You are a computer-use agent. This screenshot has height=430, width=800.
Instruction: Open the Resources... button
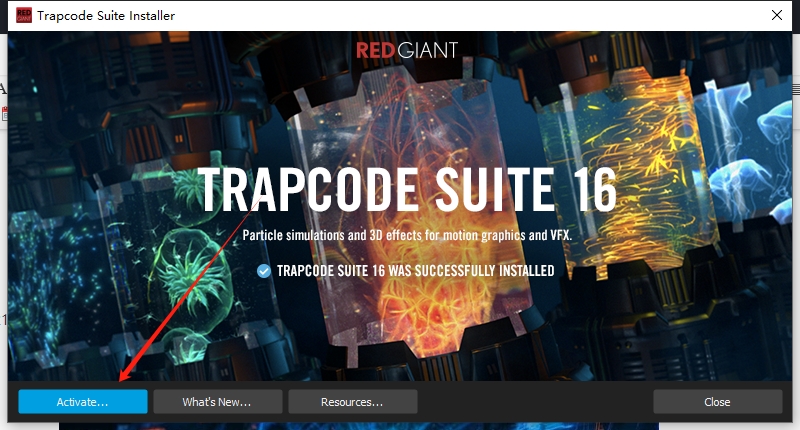[x=353, y=402]
